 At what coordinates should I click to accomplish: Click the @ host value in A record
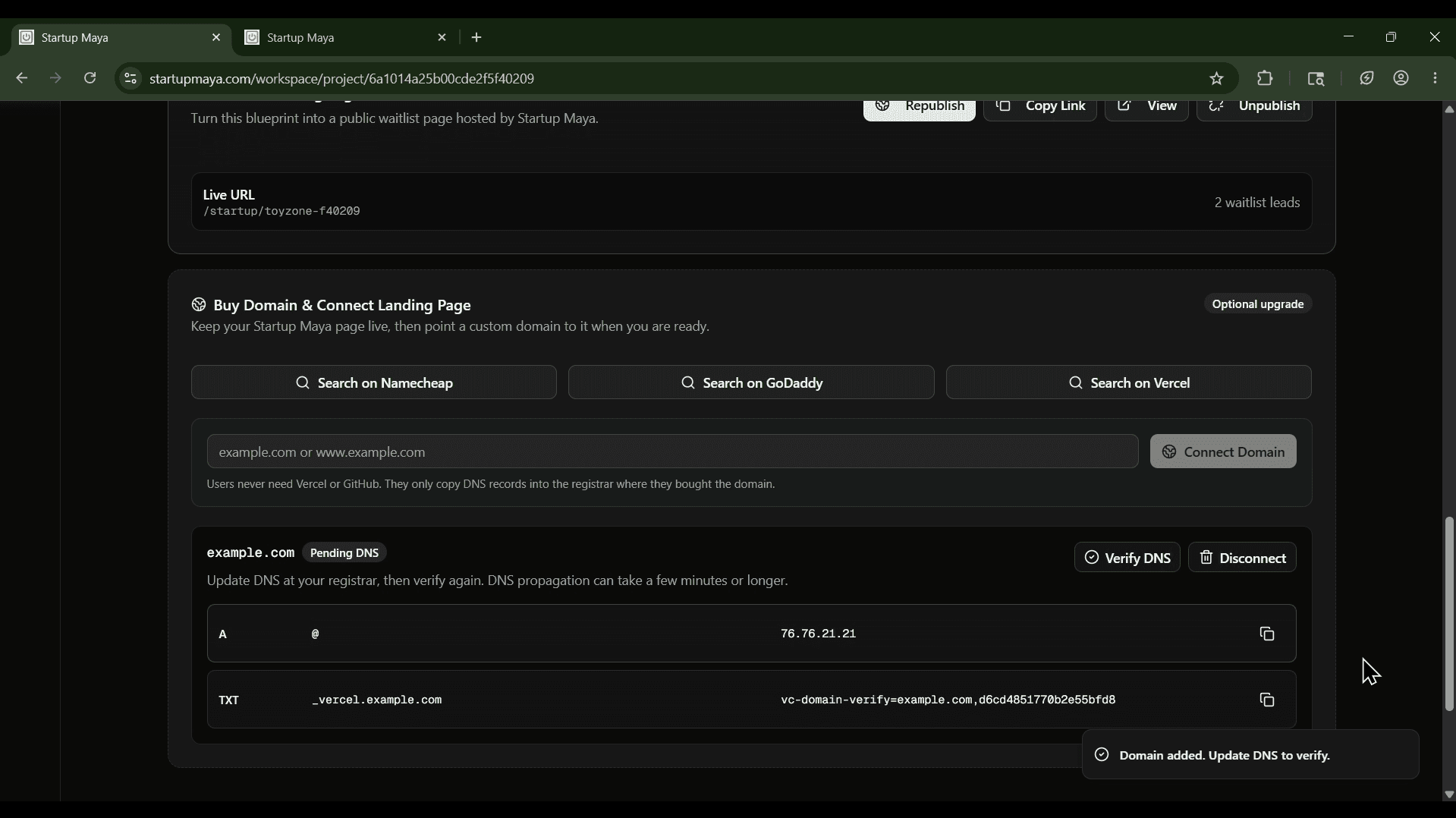pyautogui.click(x=315, y=634)
